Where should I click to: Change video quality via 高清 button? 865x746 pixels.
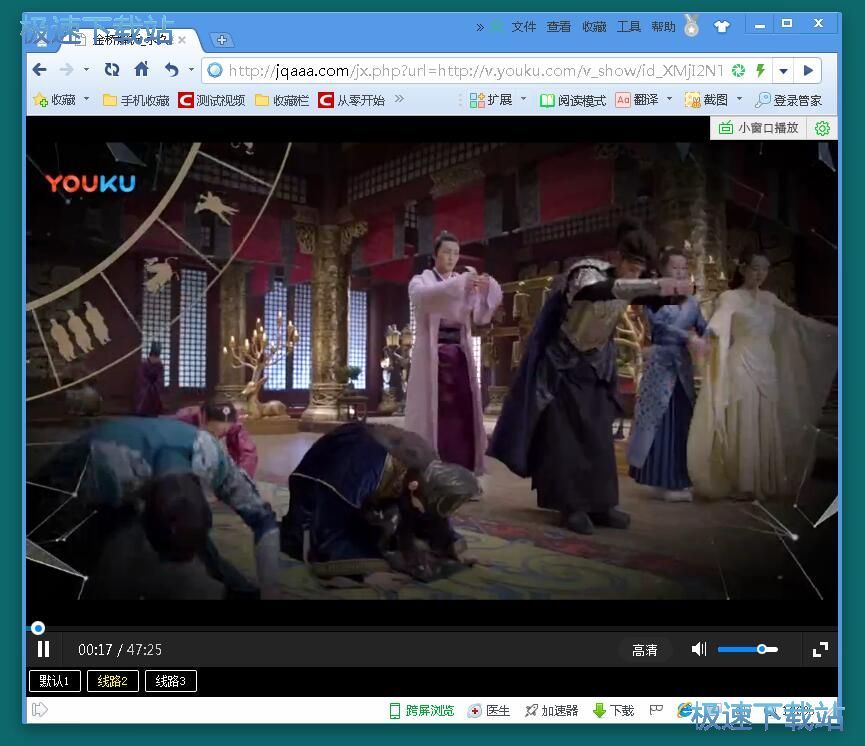645,650
